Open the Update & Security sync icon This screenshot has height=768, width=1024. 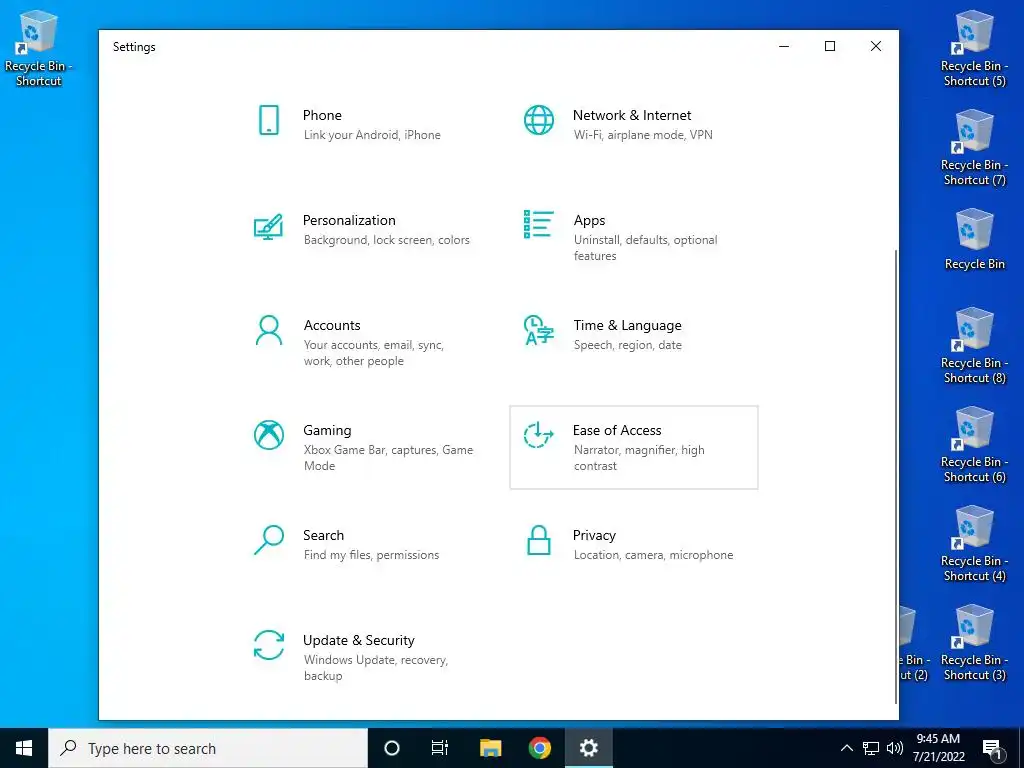[268, 645]
